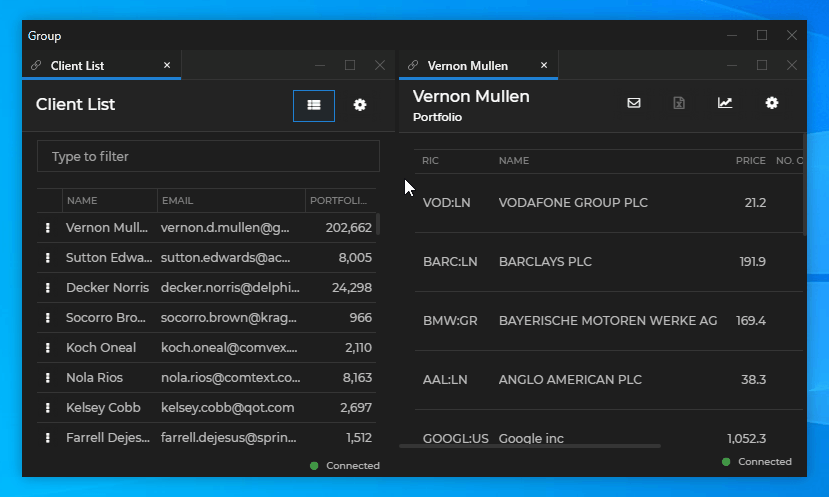Screen dimensions: 829x497
Task: Sort clients by PORTFOLIO column header
Action: pos(340,200)
